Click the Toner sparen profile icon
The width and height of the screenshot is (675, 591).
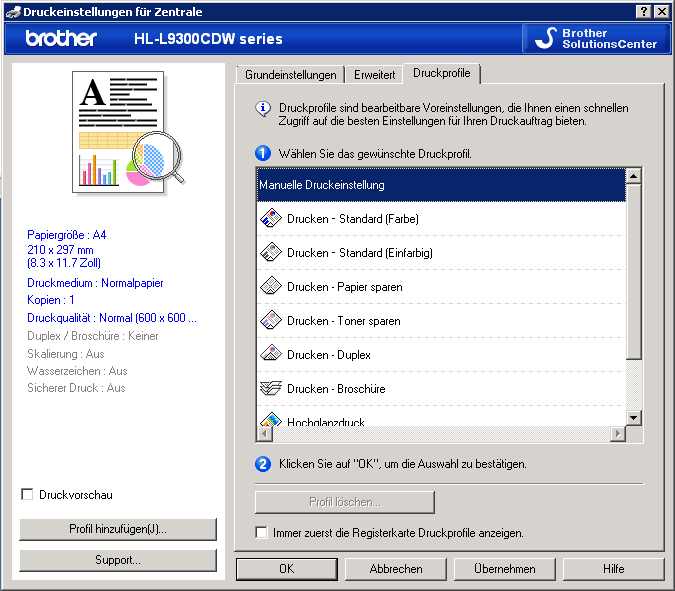tap(271, 320)
